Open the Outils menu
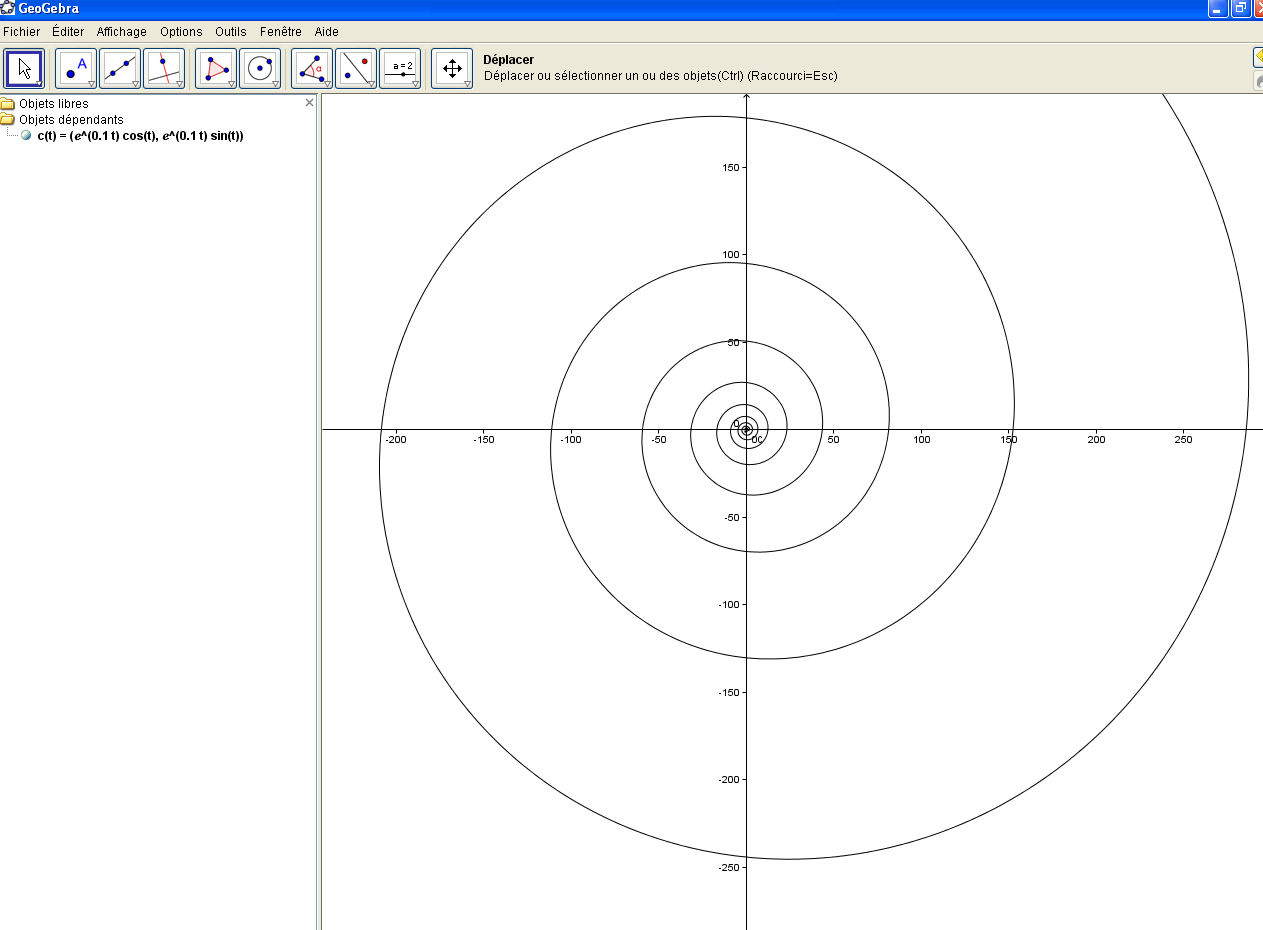1263x930 pixels. coord(230,32)
